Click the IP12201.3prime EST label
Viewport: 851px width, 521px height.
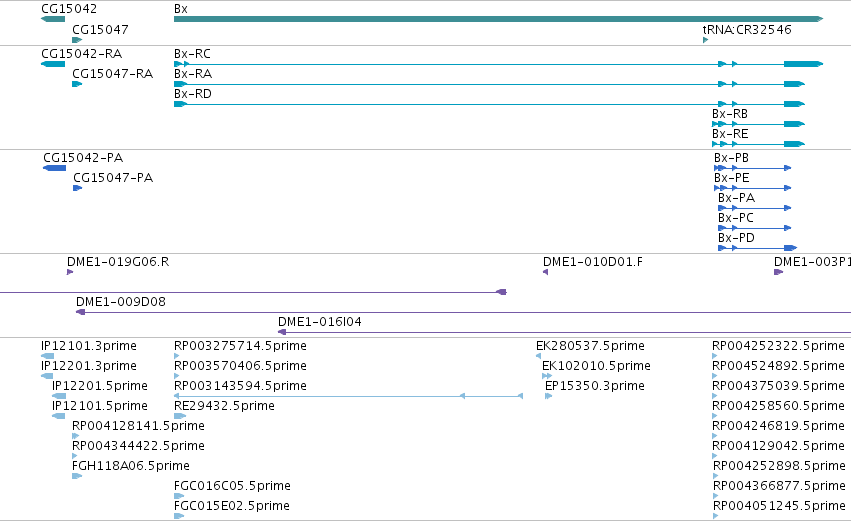click(89, 366)
